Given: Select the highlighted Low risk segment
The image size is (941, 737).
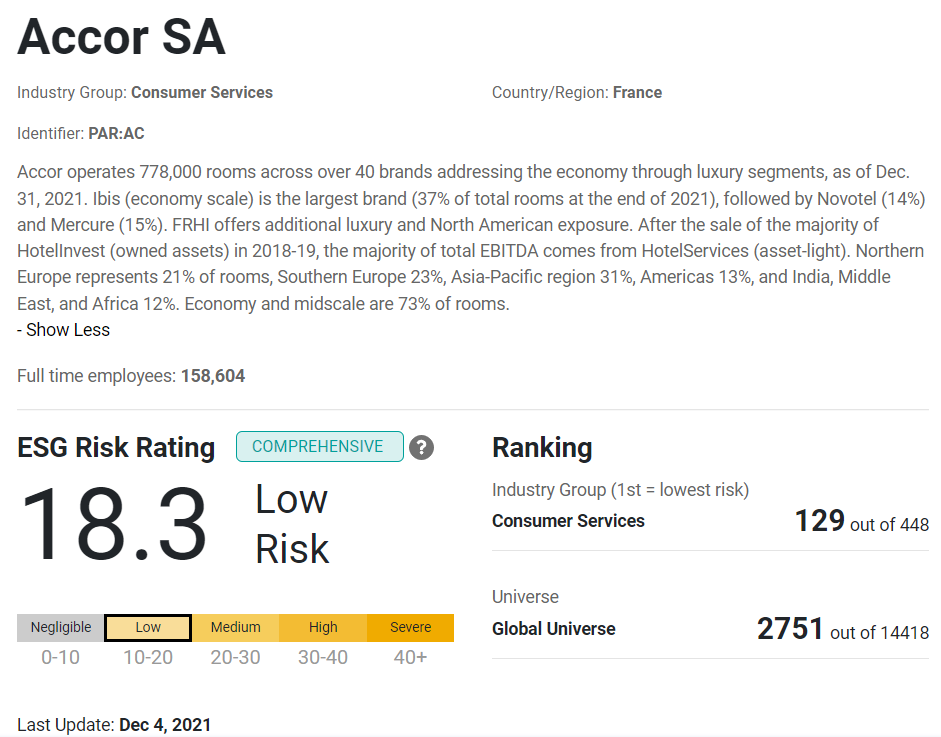Looking at the screenshot, I should click(x=148, y=628).
